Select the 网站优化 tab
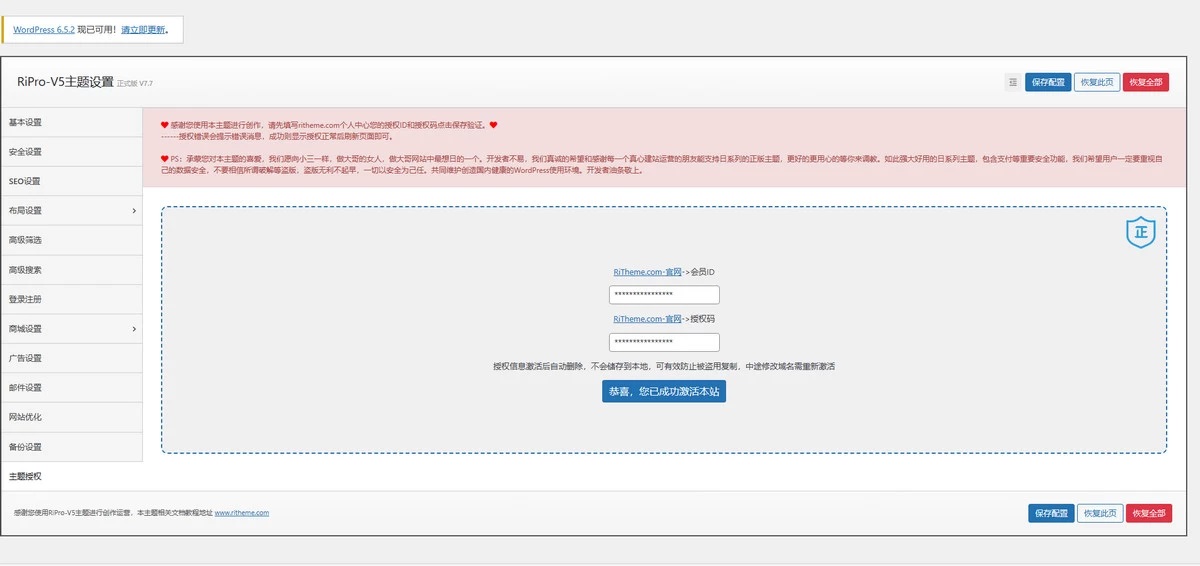 (26, 417)
